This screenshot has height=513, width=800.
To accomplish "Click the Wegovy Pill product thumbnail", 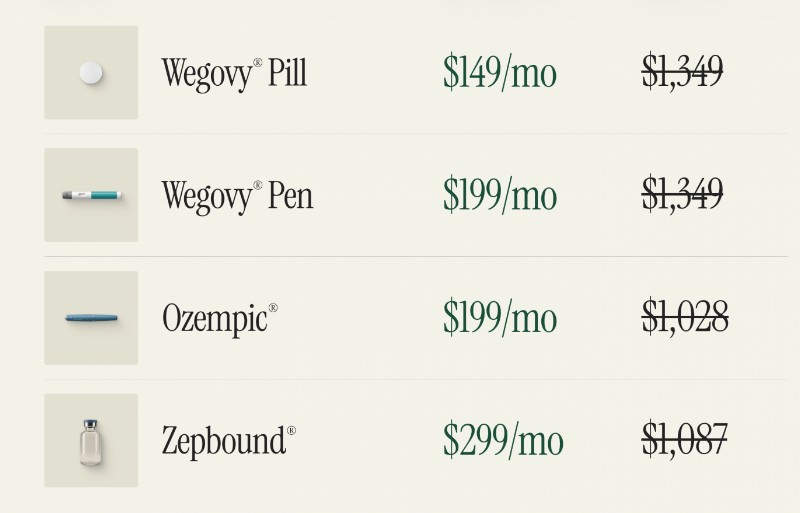I will 91,72.
